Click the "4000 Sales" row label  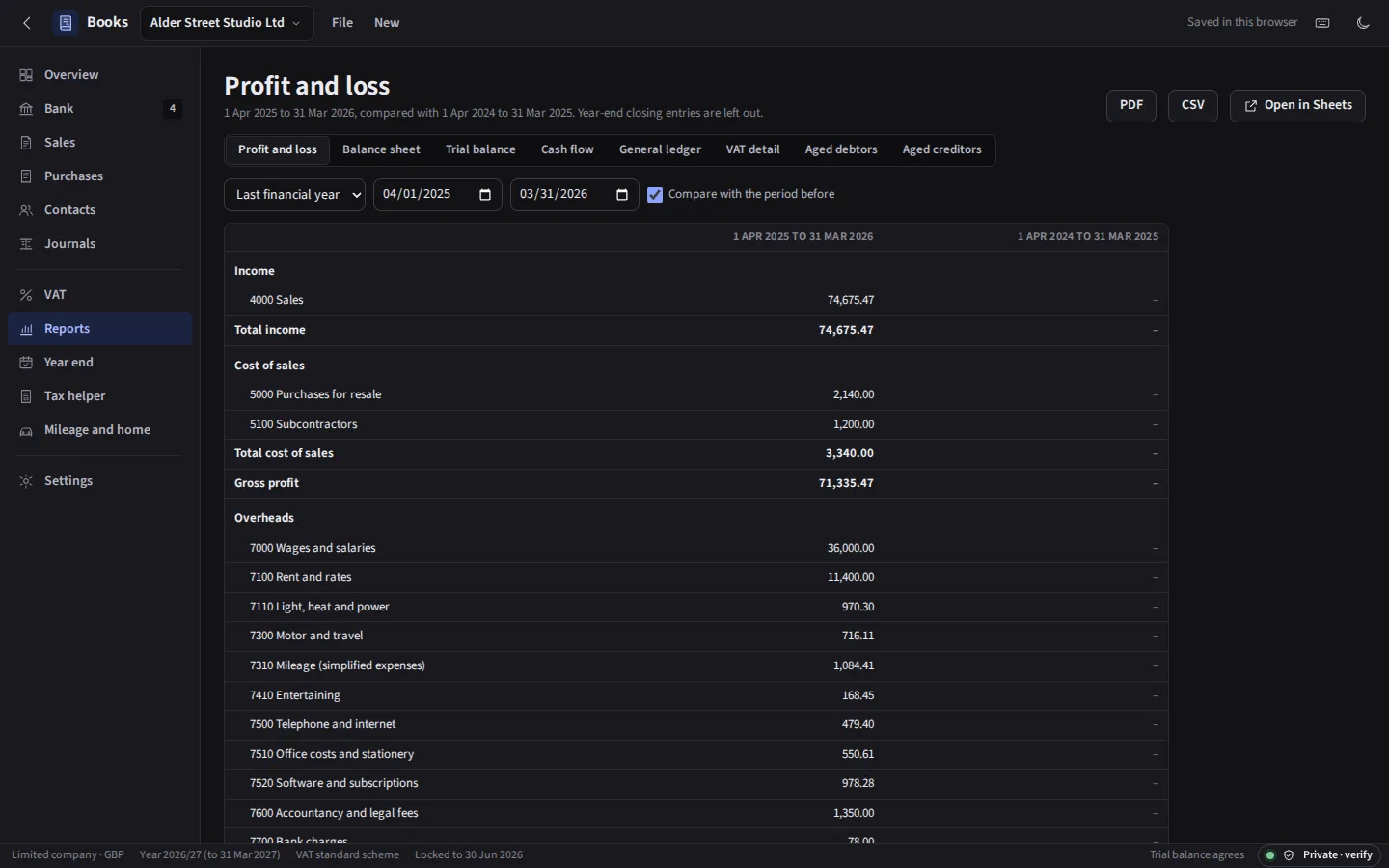point(277,301)
